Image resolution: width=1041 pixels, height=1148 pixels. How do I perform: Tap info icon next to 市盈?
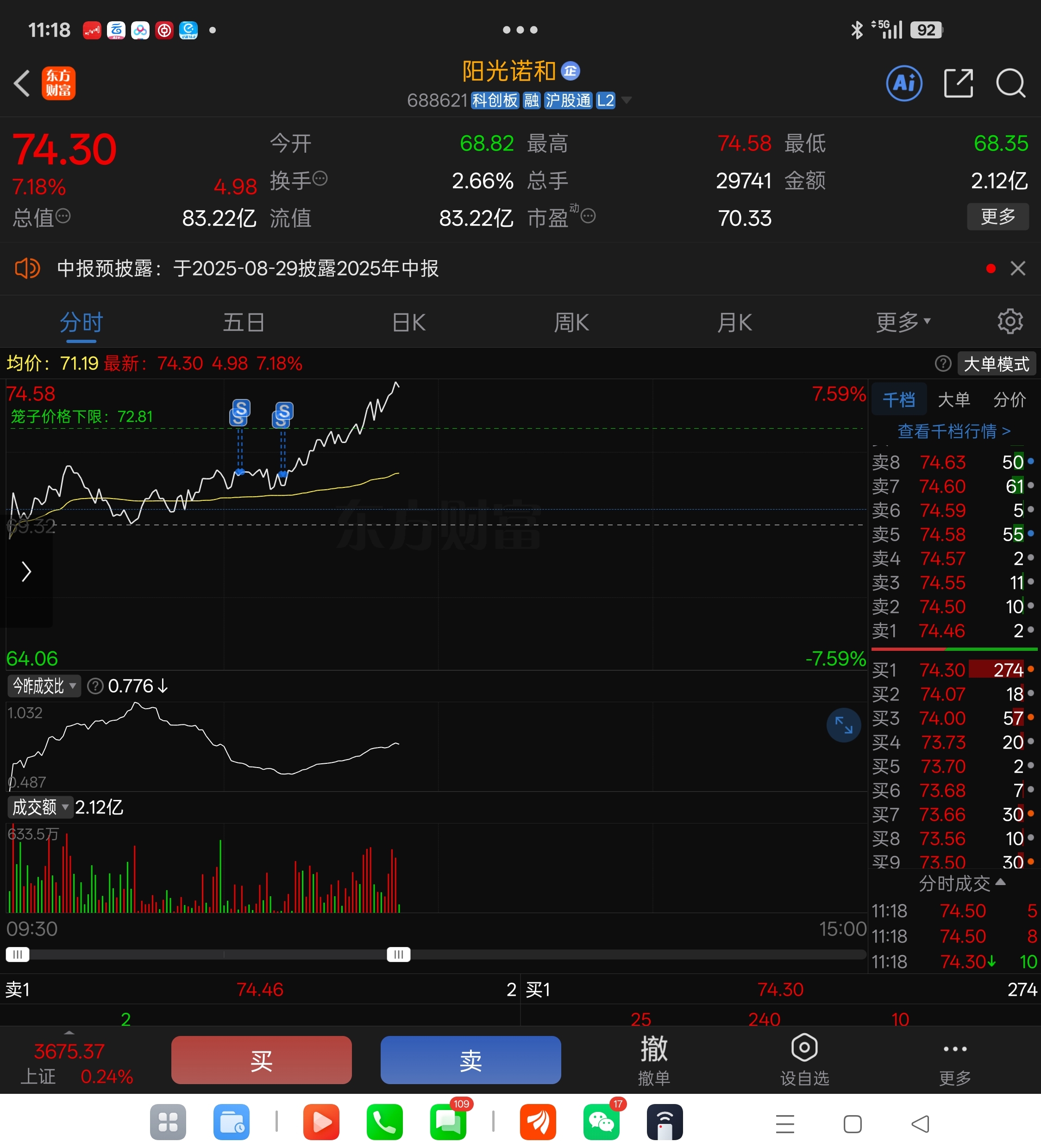point(588,216)
